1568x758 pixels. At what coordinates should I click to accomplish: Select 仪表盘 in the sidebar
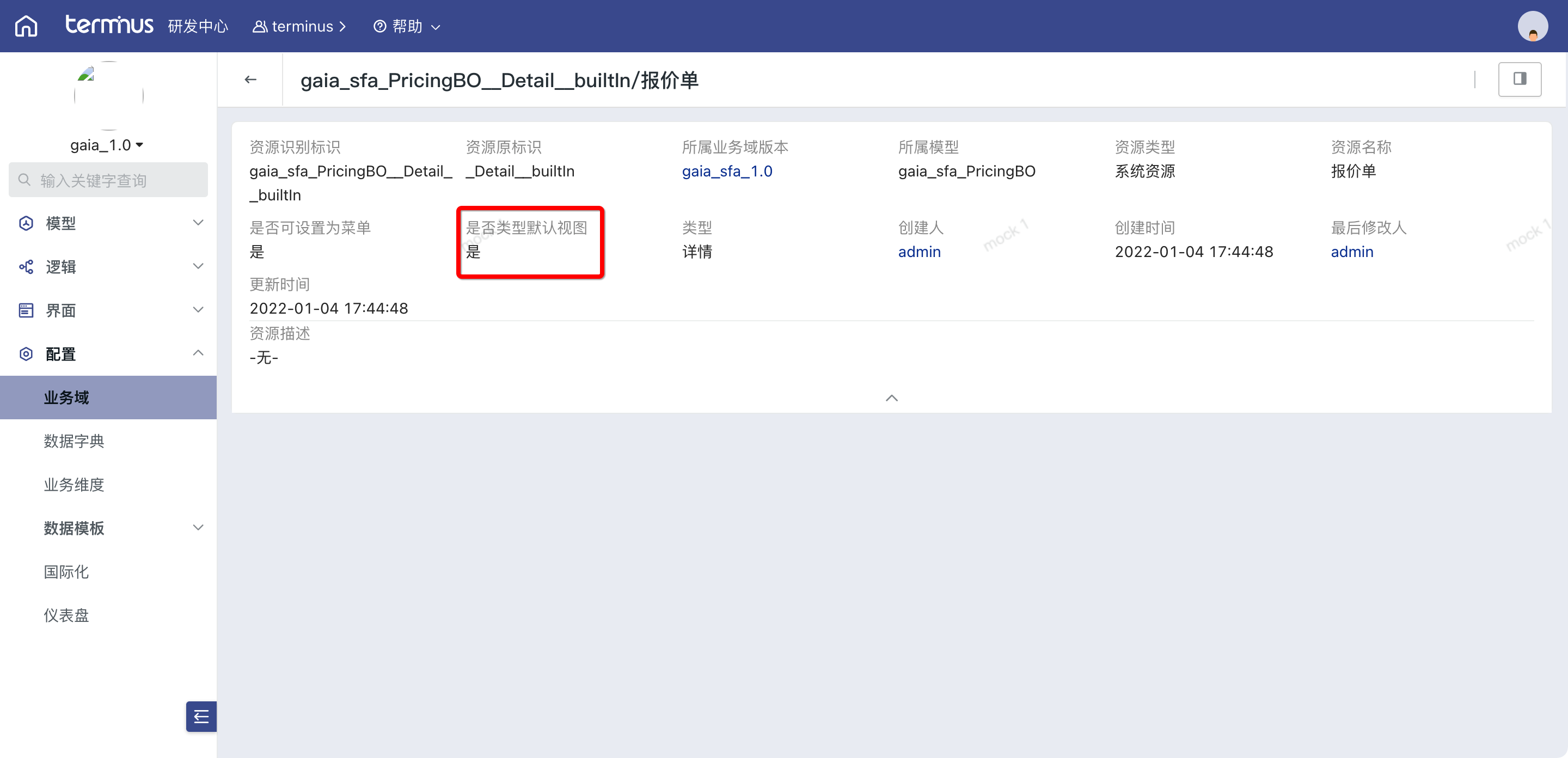108,615
